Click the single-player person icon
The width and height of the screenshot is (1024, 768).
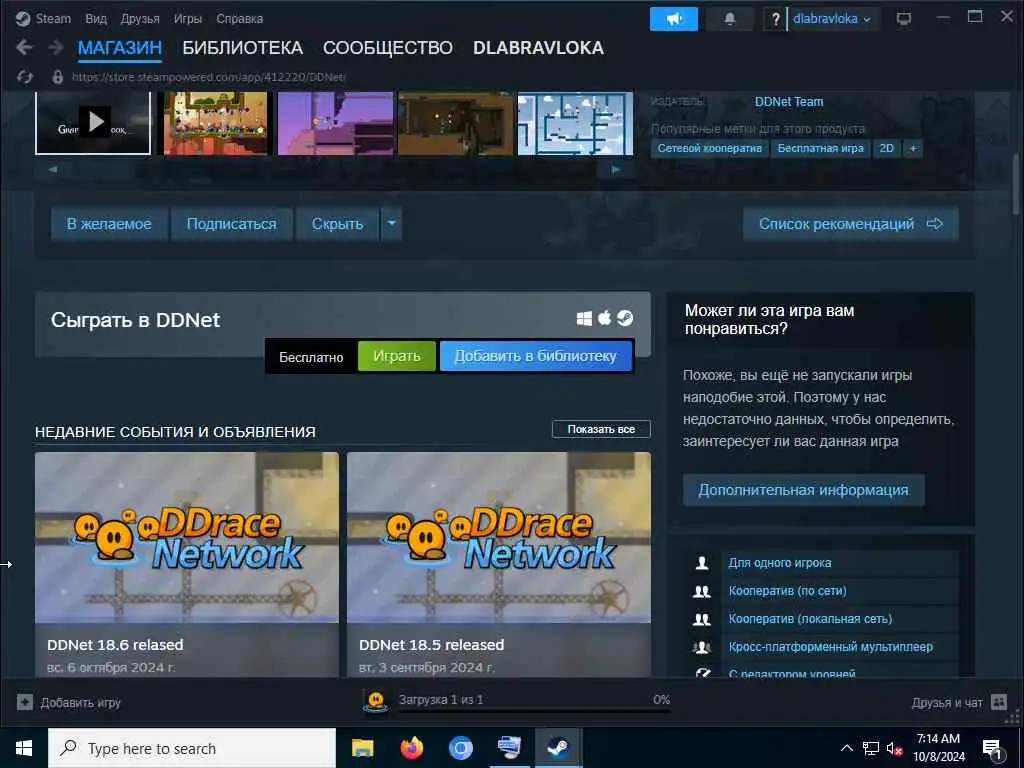702,562
